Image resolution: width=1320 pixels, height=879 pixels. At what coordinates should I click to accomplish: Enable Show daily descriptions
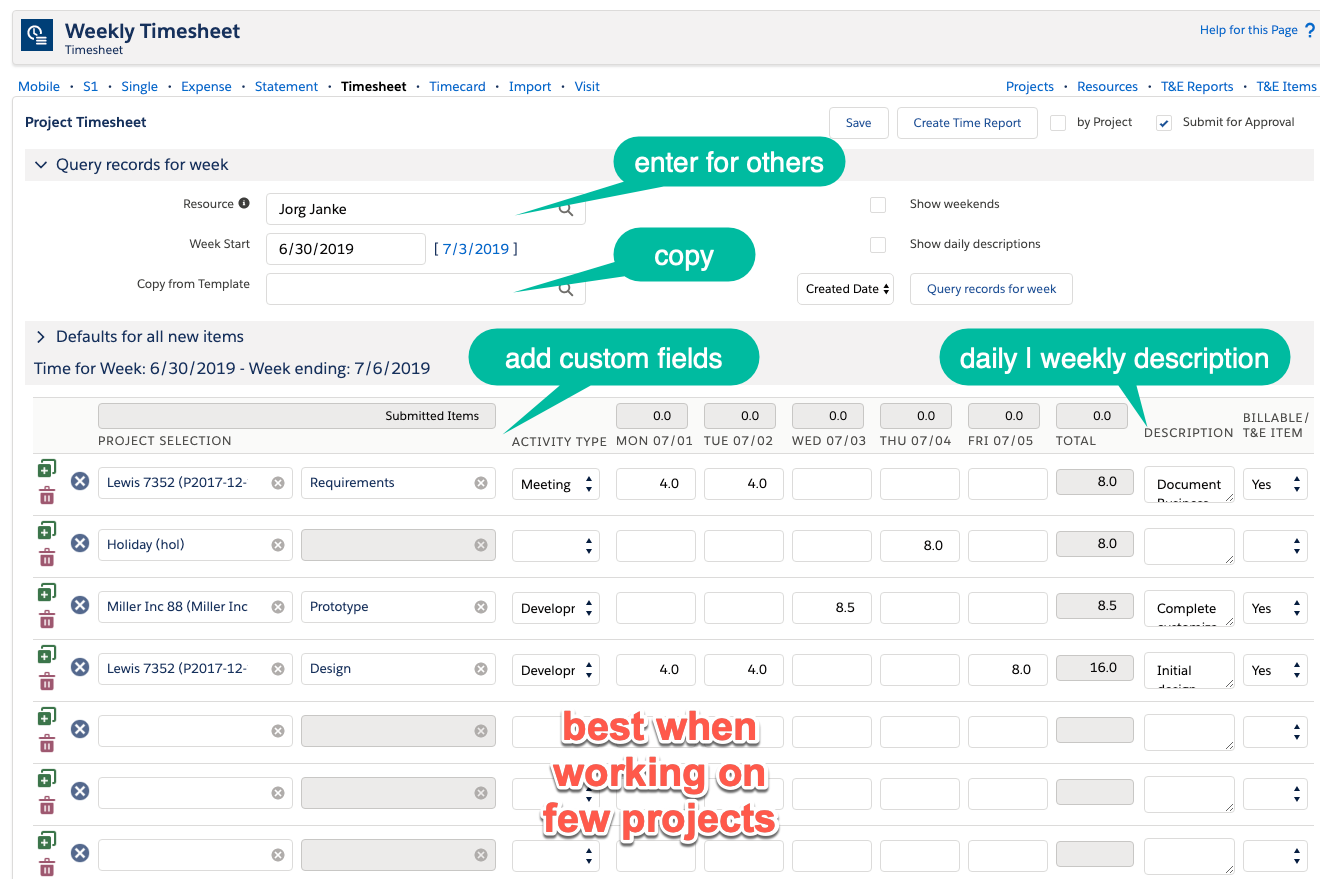(x=878, y=244)
